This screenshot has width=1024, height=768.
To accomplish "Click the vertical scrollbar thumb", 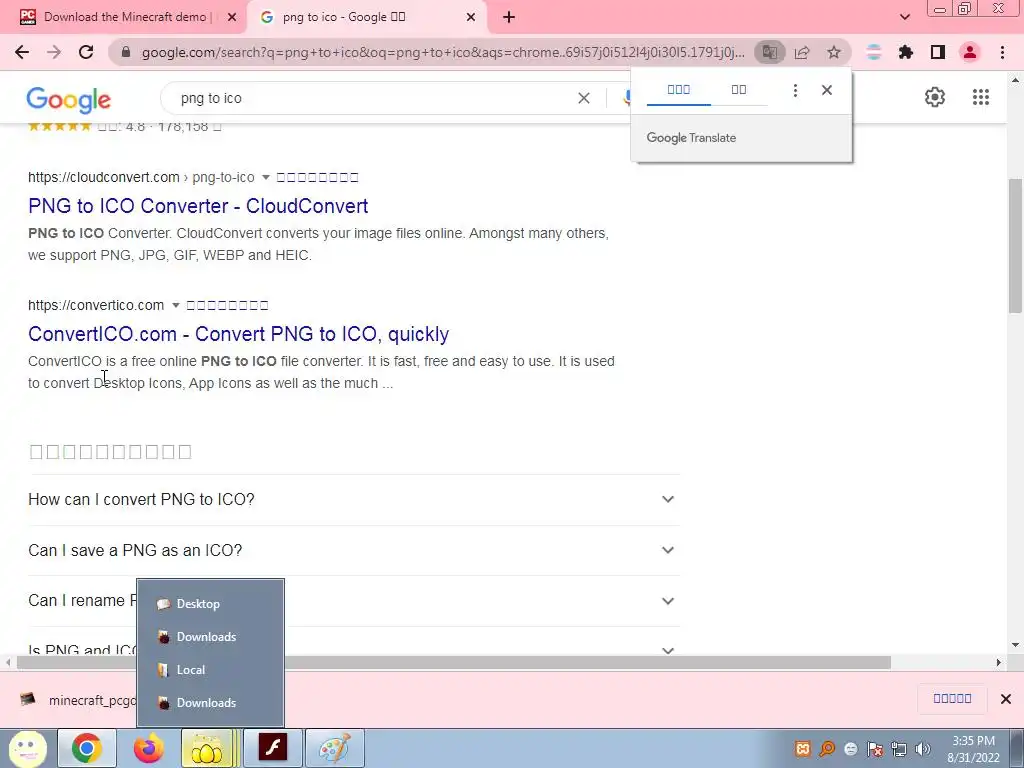I will (1016, 248).
